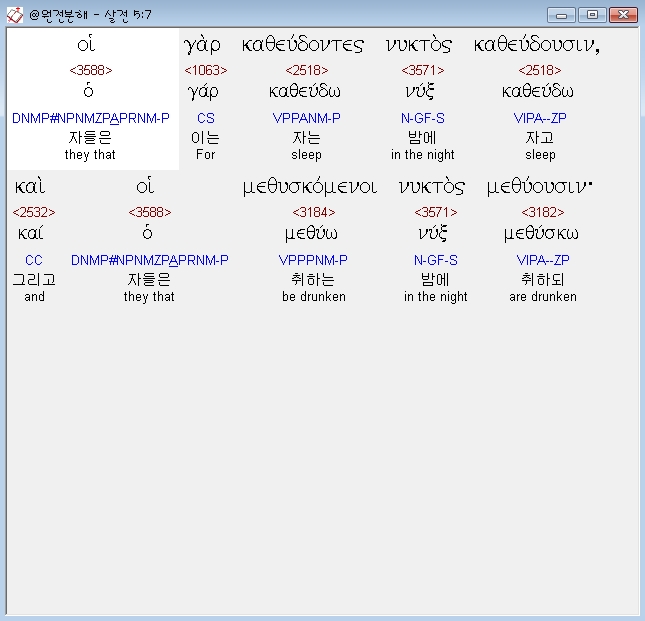The image size is (645, 621).
Task: Click the English gloss and
Action: tap(35, 297)
